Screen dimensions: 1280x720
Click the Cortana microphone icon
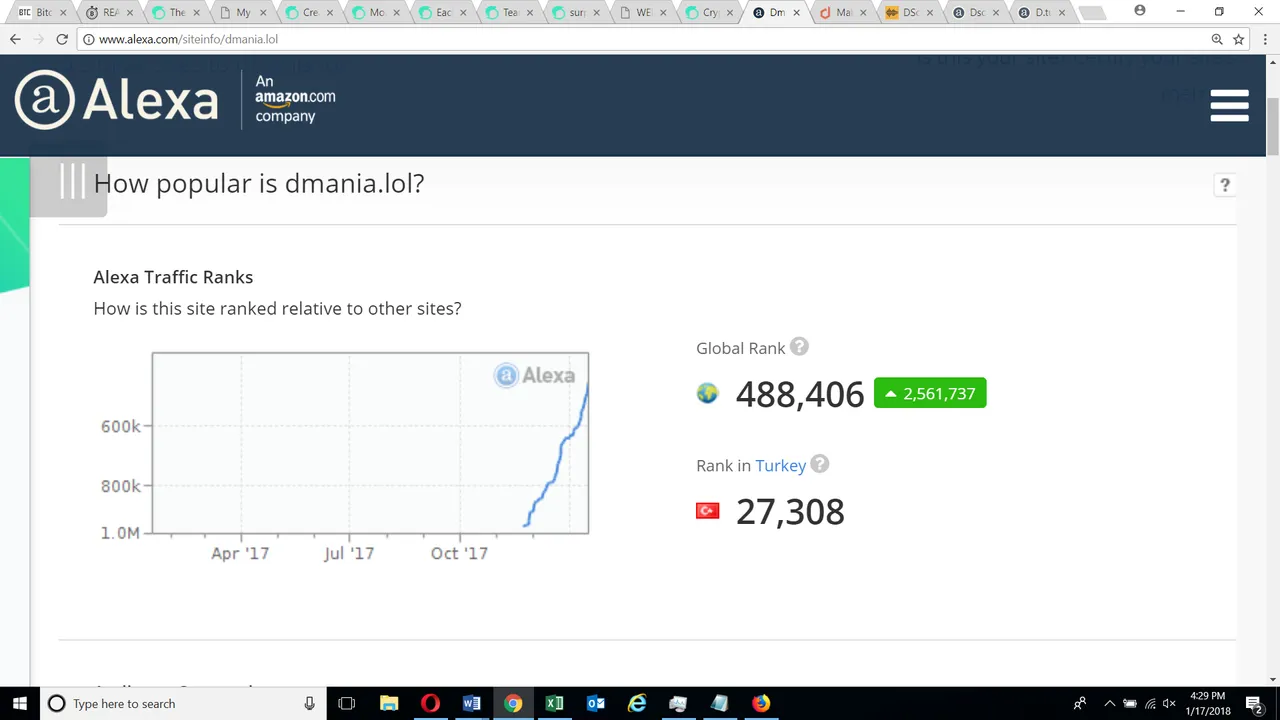click(310, 703)
